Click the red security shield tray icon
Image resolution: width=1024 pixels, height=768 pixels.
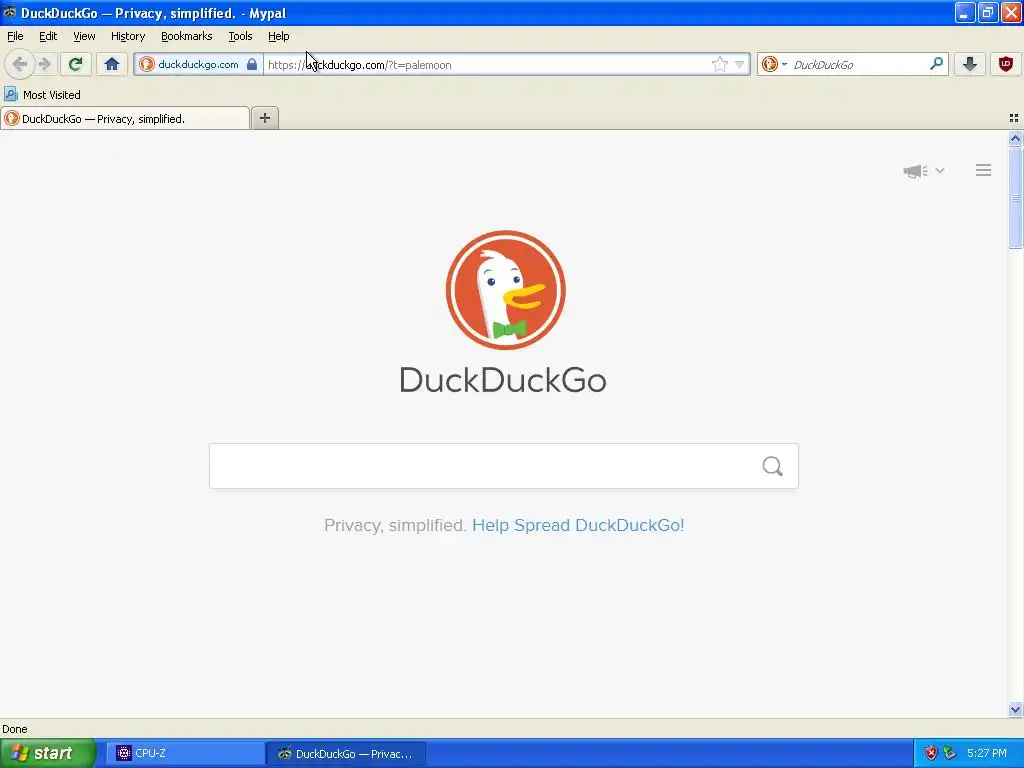click(931, 753)
